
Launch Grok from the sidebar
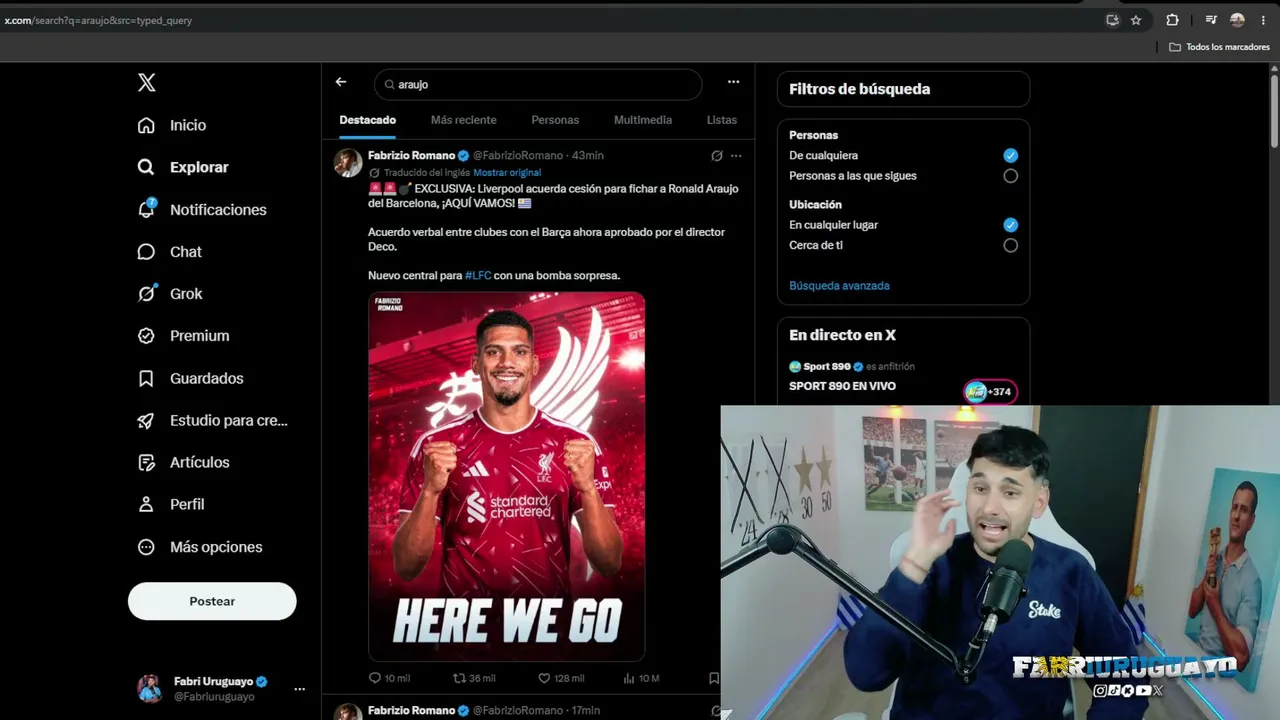pos(170,294)
